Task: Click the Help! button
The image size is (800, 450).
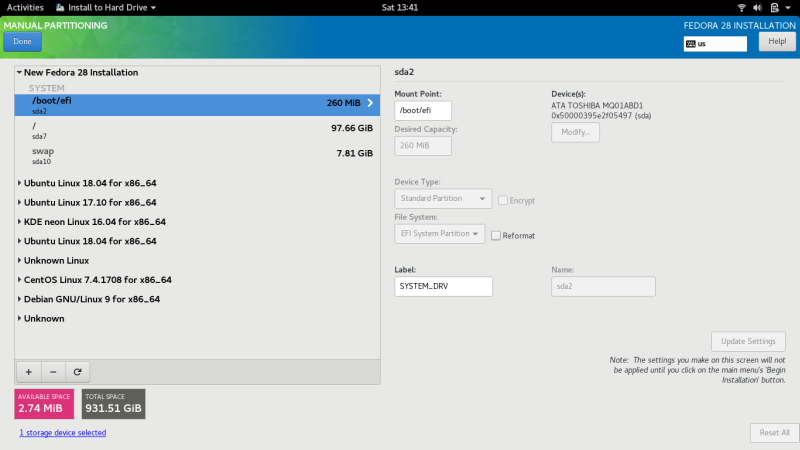Action: 776,41
